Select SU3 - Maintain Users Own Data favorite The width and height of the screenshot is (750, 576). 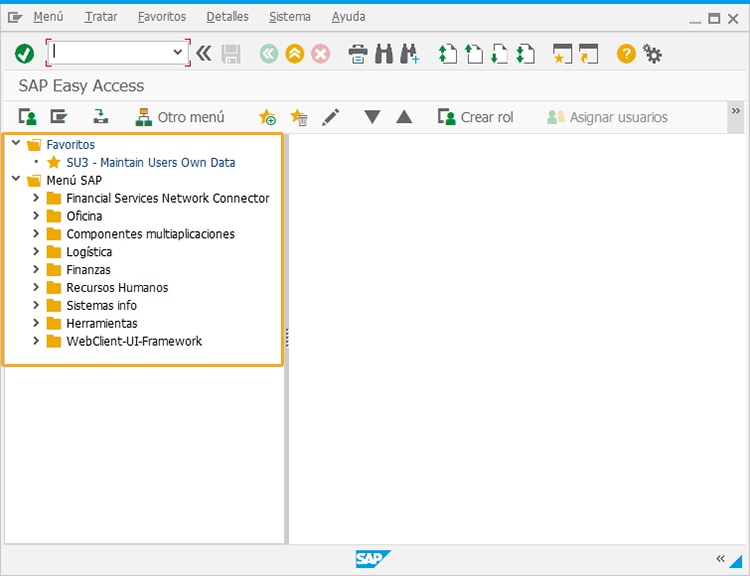151,163
